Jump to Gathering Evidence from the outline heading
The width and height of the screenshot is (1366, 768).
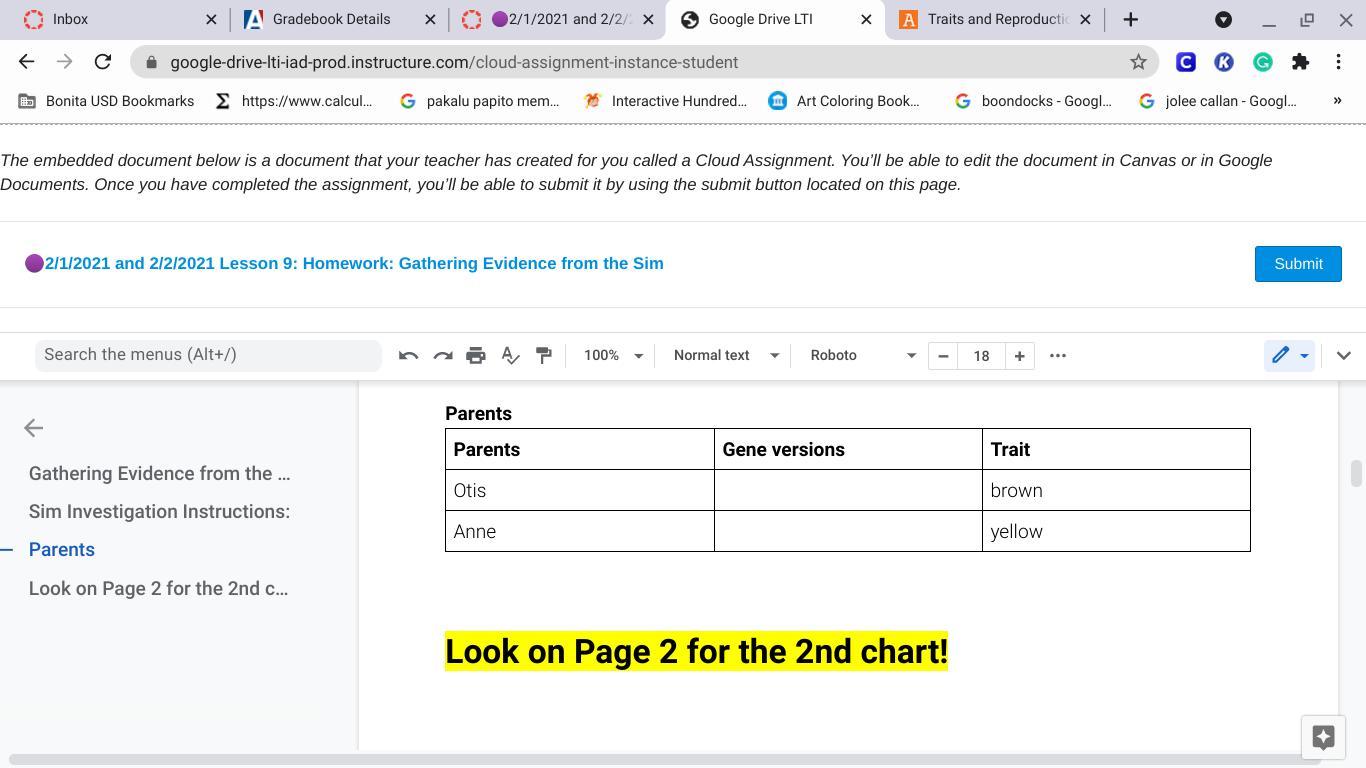click(160, 474)
